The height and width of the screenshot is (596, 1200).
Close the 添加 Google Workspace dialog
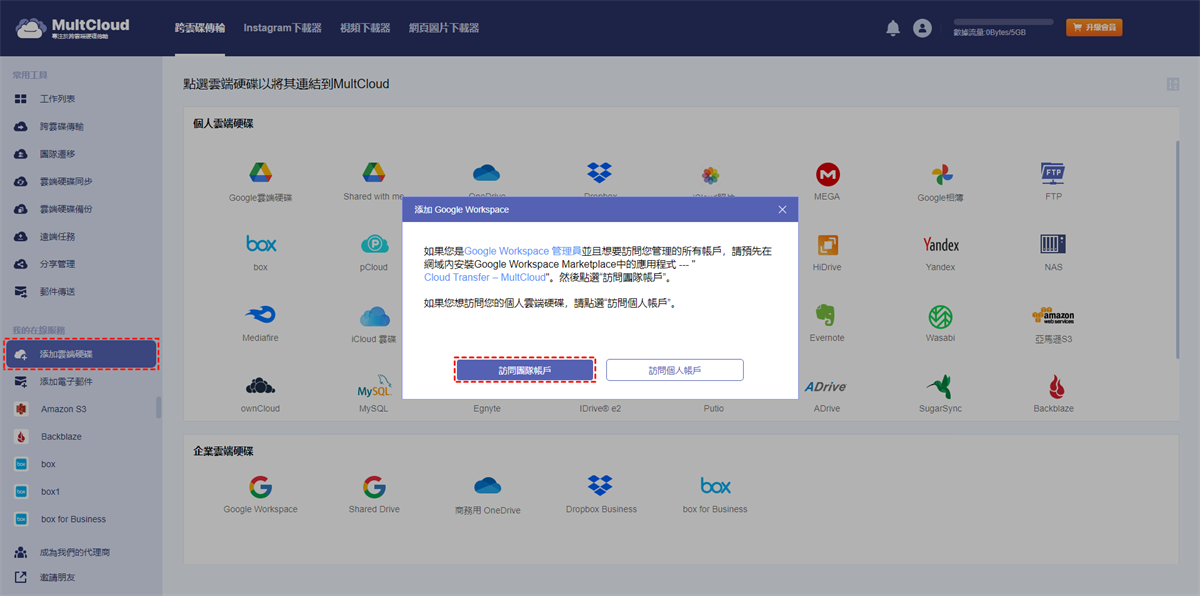783,209
